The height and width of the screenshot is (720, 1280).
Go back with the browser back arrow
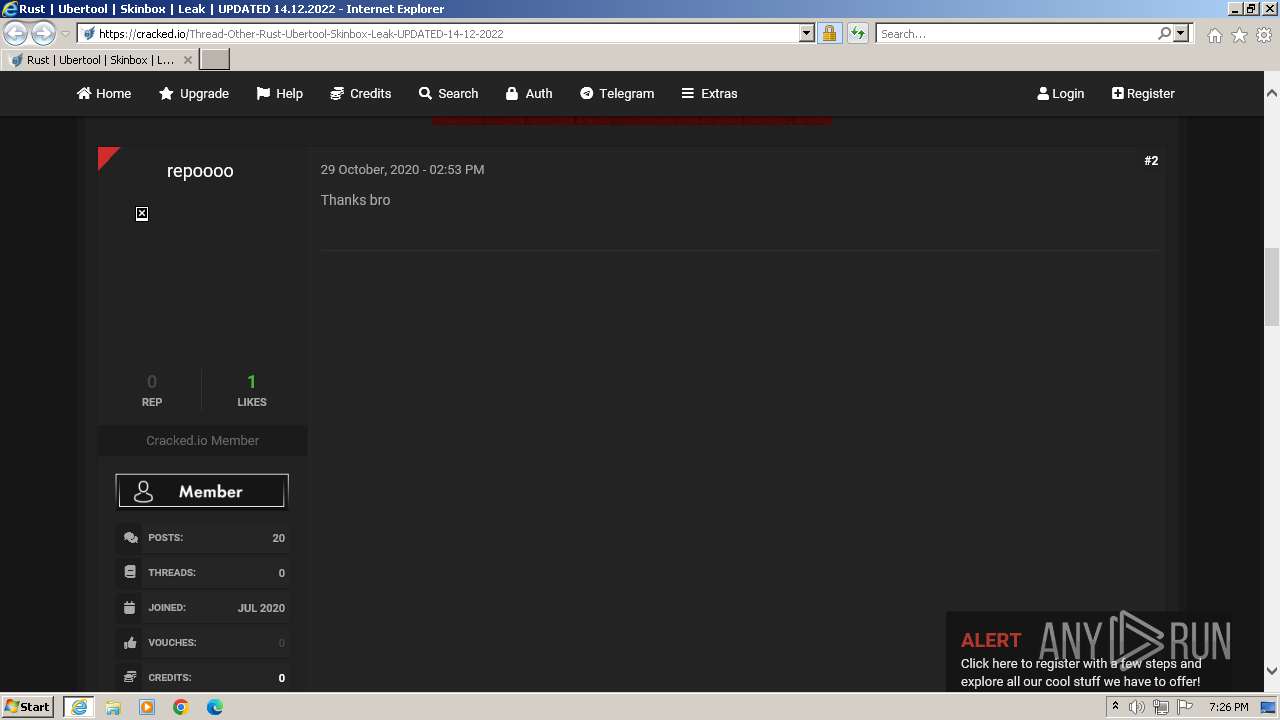(x=16, y=33)
